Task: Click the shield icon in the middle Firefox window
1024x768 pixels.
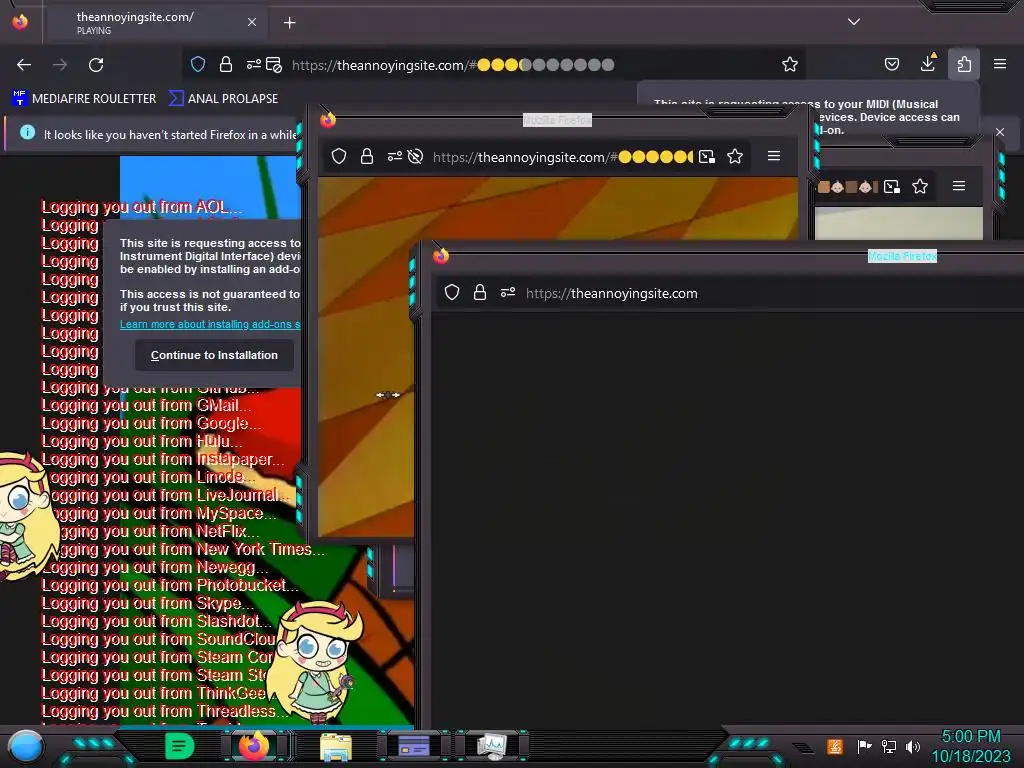Action: coord(339,156)
